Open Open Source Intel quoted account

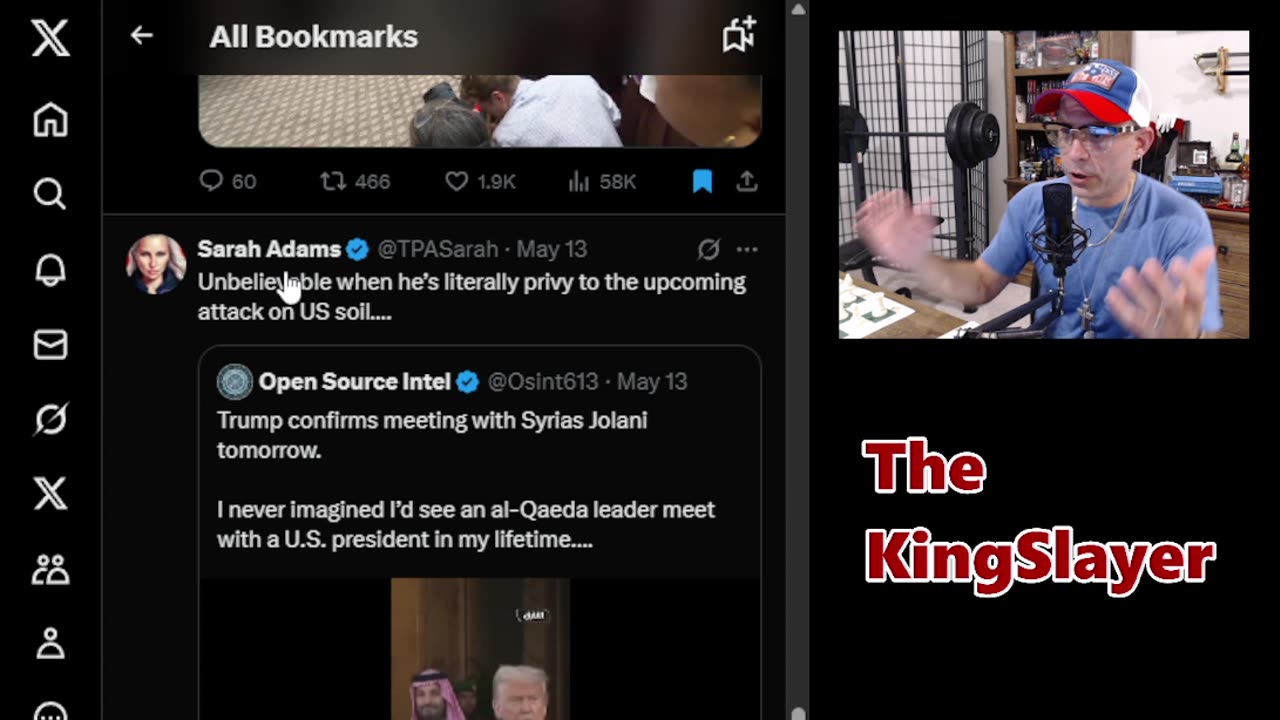click(x=354, y=381)
